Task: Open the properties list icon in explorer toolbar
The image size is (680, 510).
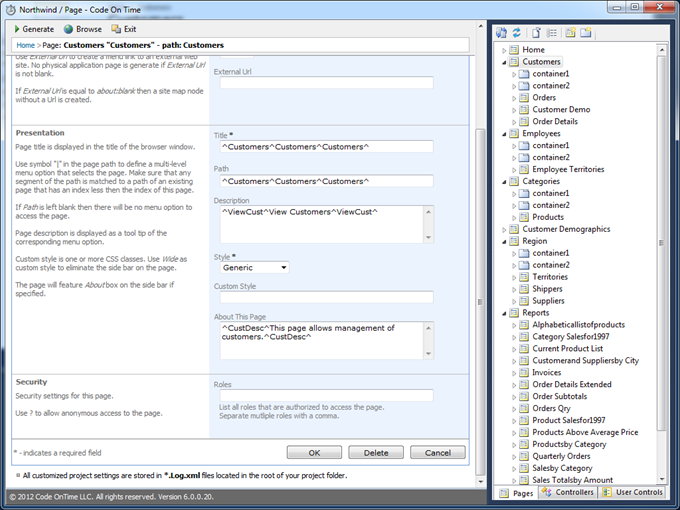Action: [552, 33]
